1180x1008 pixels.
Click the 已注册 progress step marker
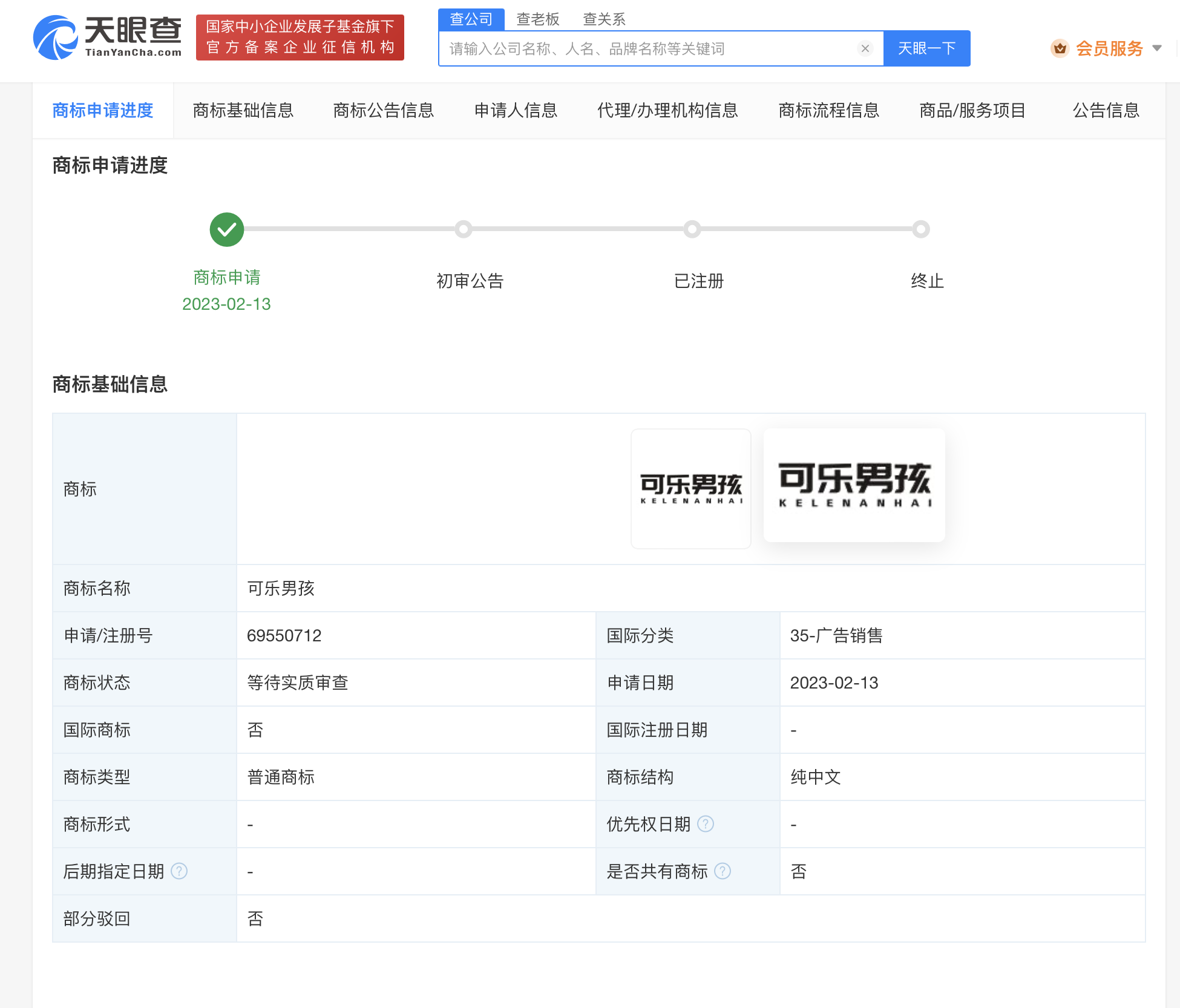[692, 229]
